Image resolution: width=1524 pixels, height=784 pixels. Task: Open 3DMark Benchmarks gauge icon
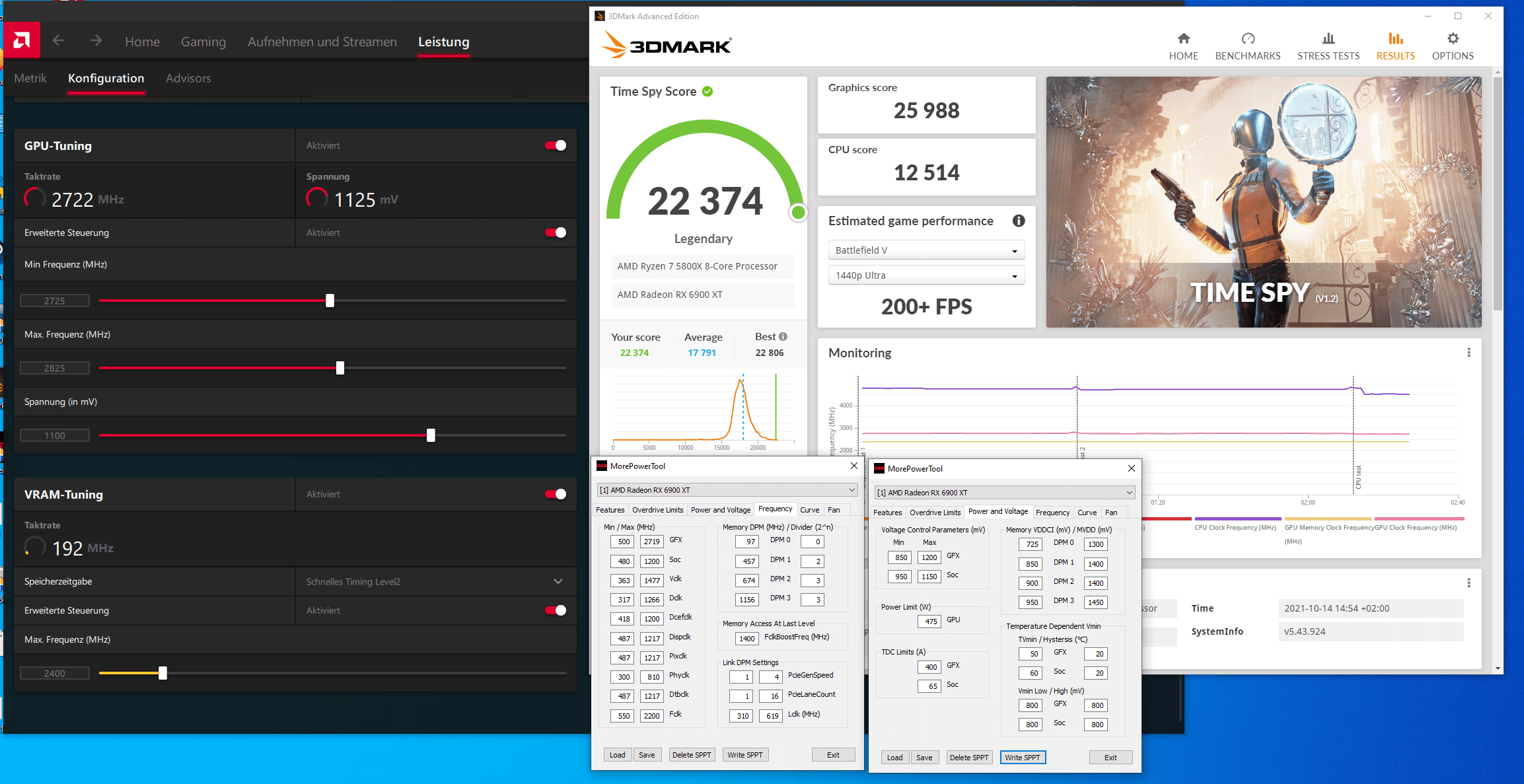coord(1247,39)
